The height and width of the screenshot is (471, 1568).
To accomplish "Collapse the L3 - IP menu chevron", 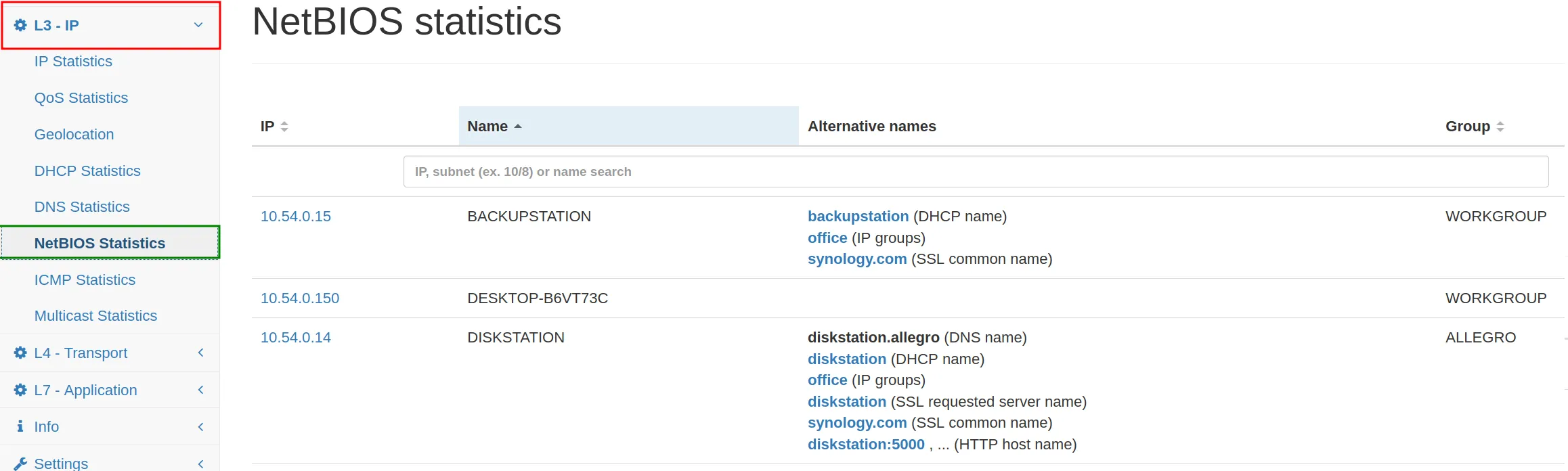I will tap(198, 26).
